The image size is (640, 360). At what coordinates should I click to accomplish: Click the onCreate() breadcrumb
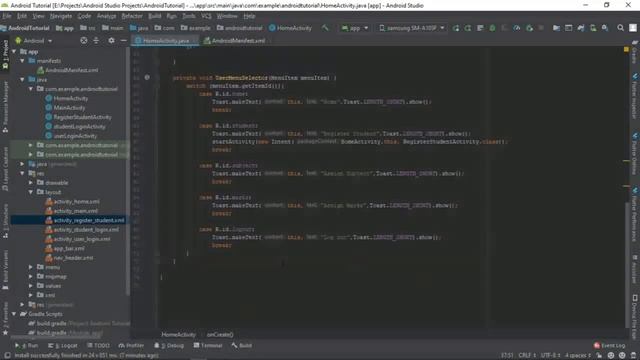220,334
